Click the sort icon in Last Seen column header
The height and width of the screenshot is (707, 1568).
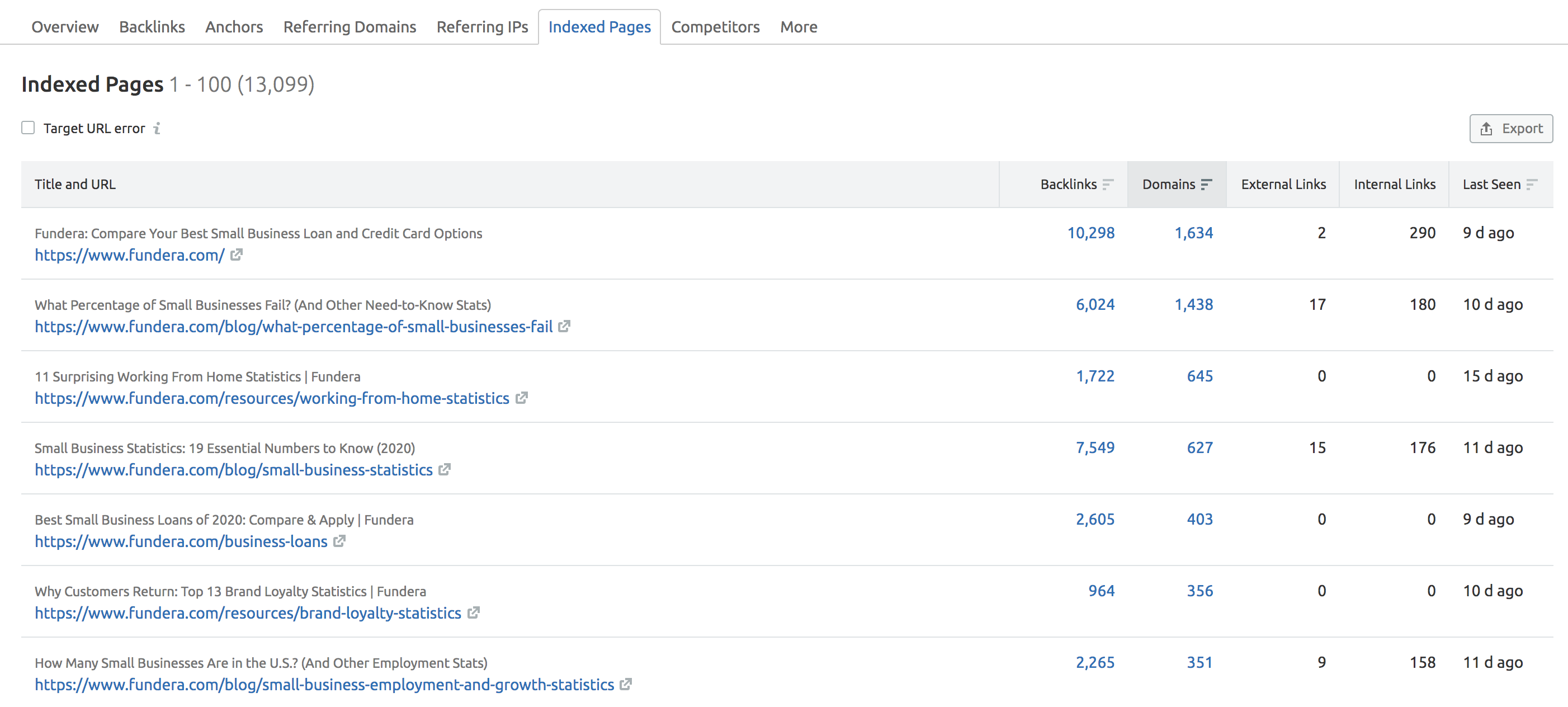coord(1532,185)
